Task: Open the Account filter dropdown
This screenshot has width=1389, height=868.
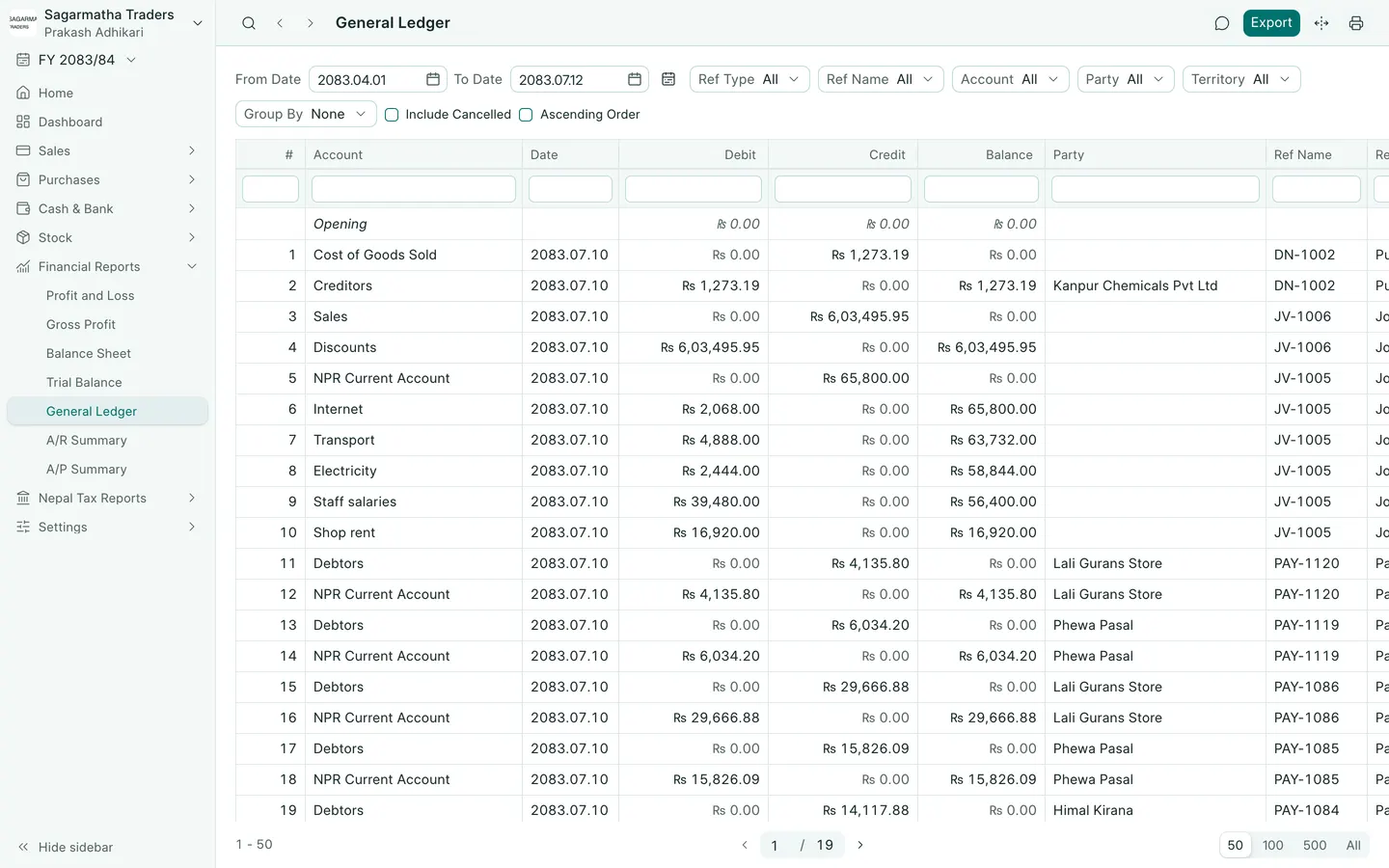Action: click(x=1010, y=79)
